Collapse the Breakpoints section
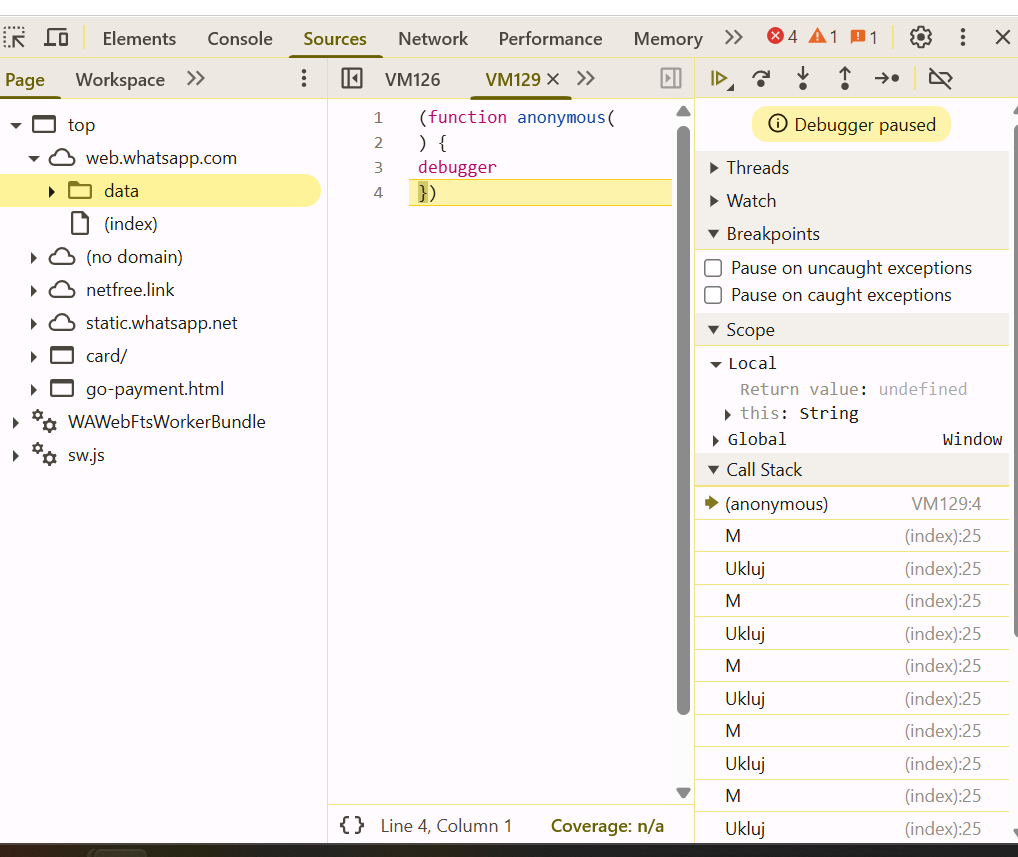Screen dimensions: 1018x857 (x=714, y=234)
